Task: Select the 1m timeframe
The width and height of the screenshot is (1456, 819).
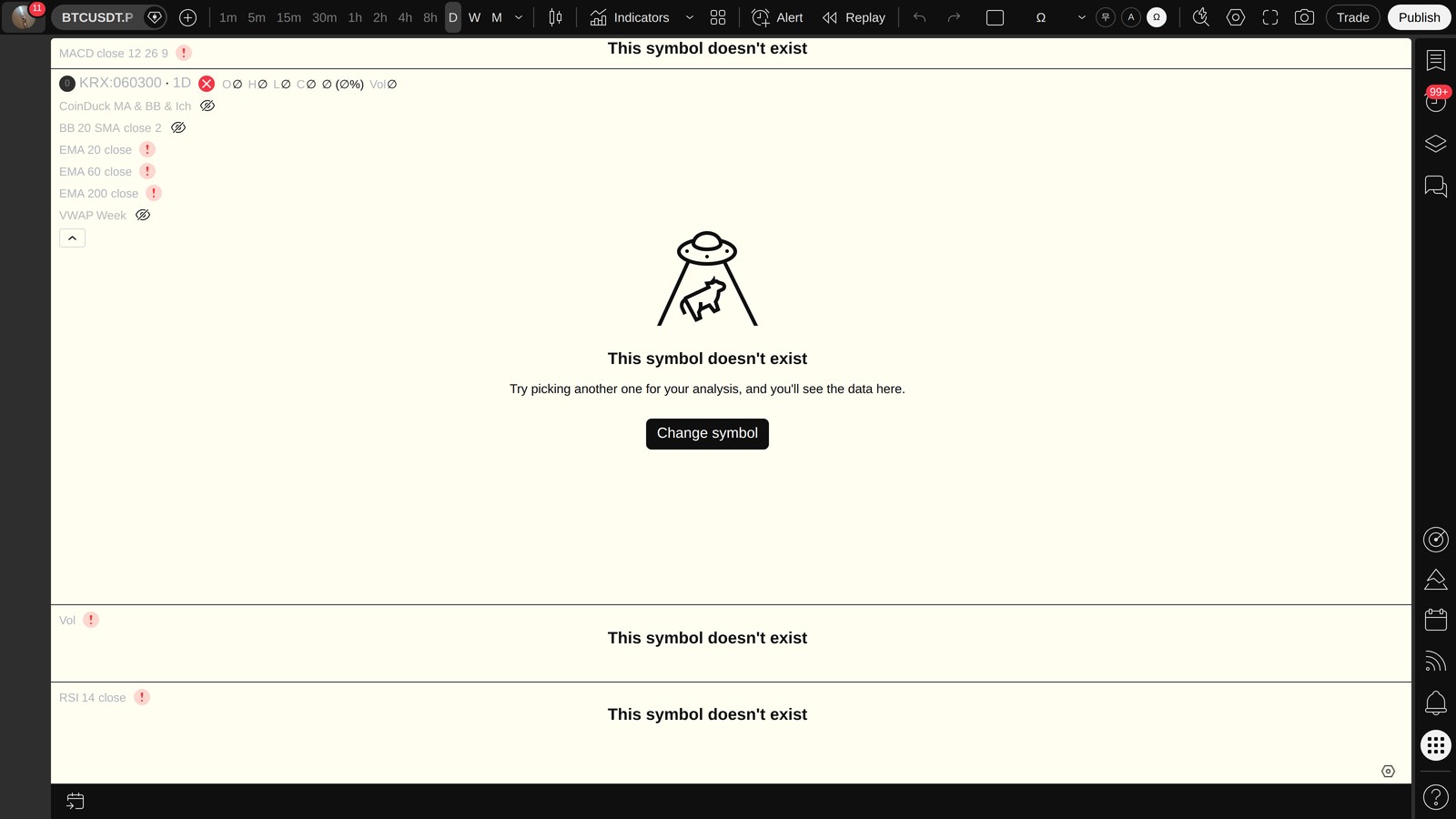Action: tap(227, 17)
